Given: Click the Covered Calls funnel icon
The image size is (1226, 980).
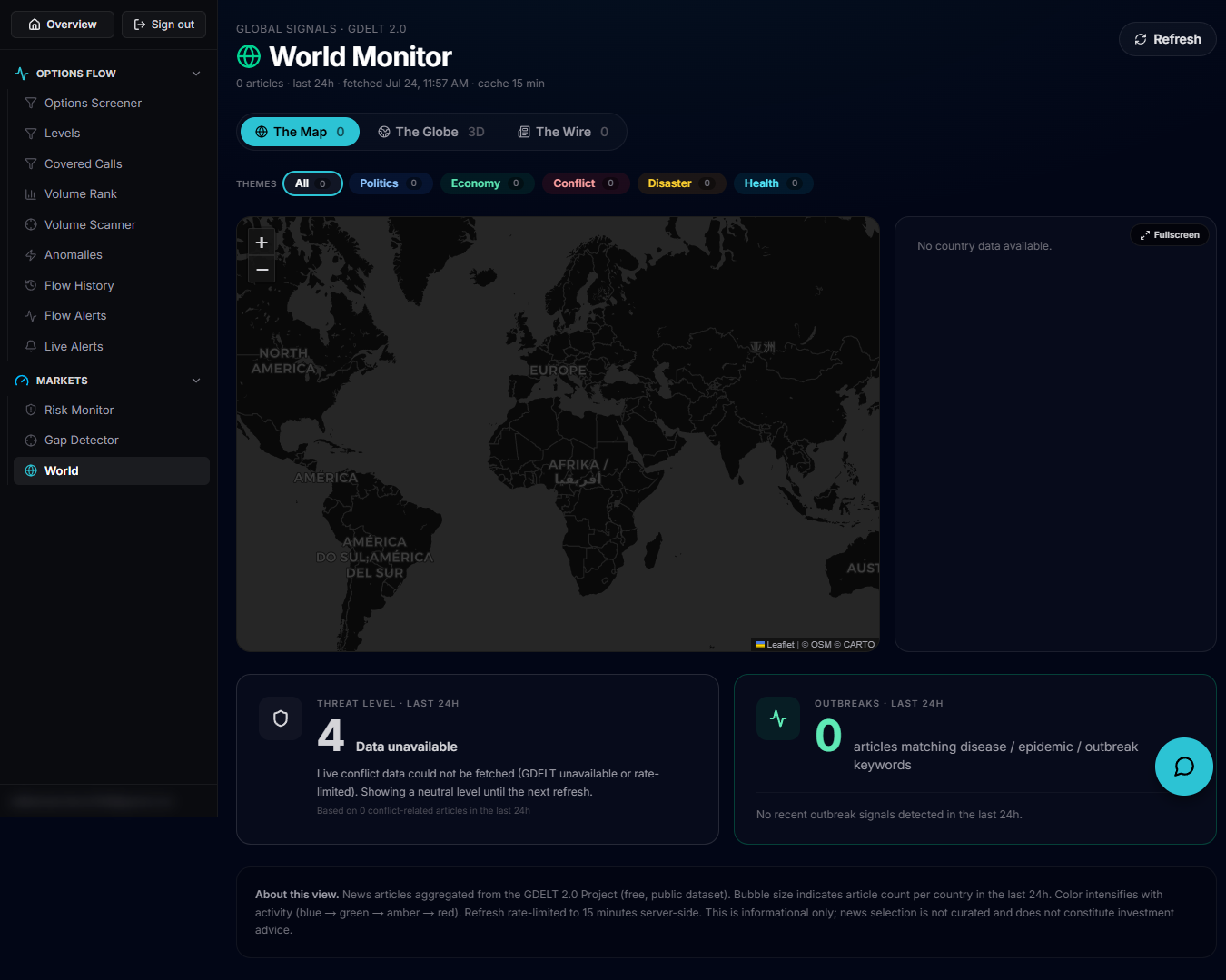Looking at the screenshot, I should (31, 164).
